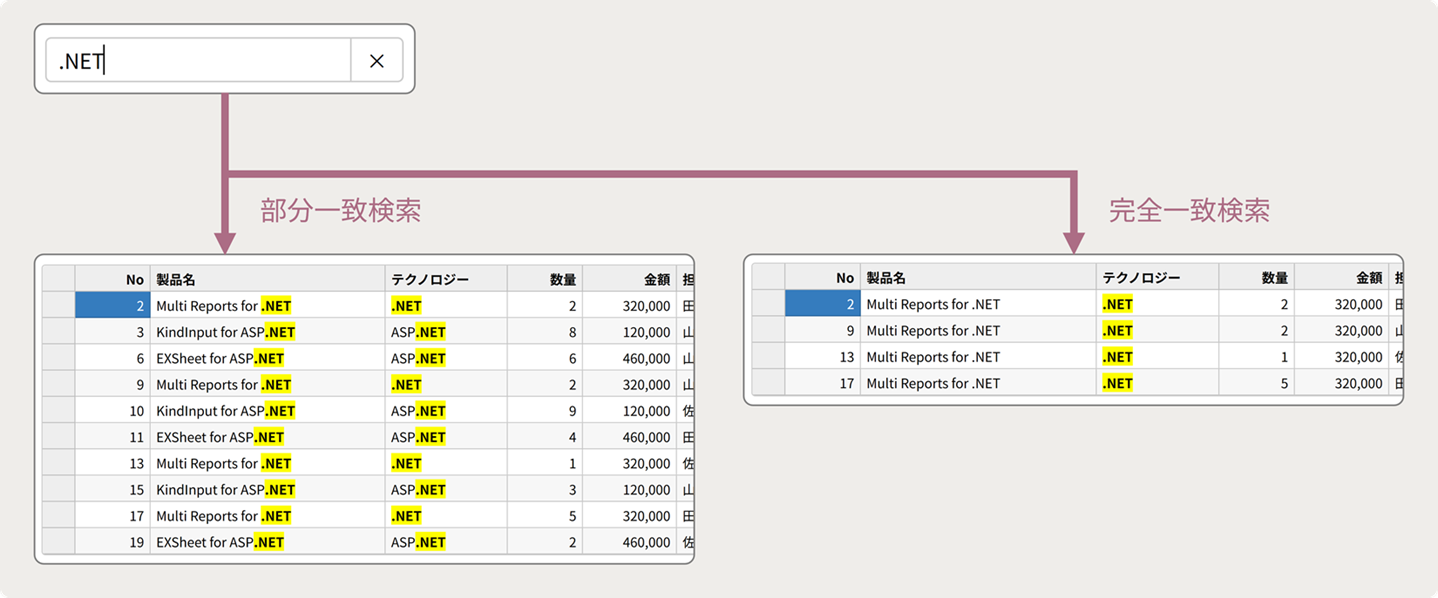Screen dimensions: 1438x598
Task: Click No column header in right grid
Action: (822, 278)
